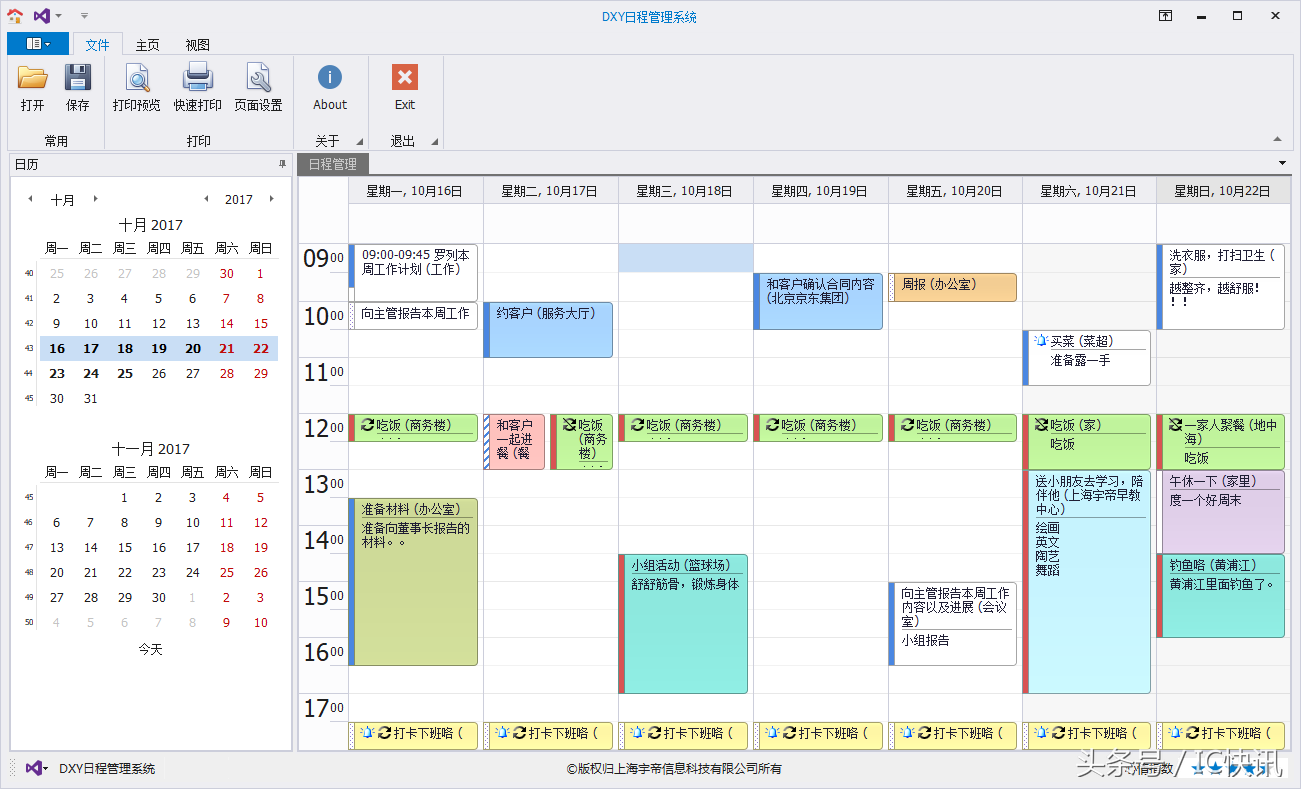The width and height of the screenshot is (1301, 789).
Task: Open the dropdown arrow beside the title bar Visual Studio icon
Action: pos(59,17)
